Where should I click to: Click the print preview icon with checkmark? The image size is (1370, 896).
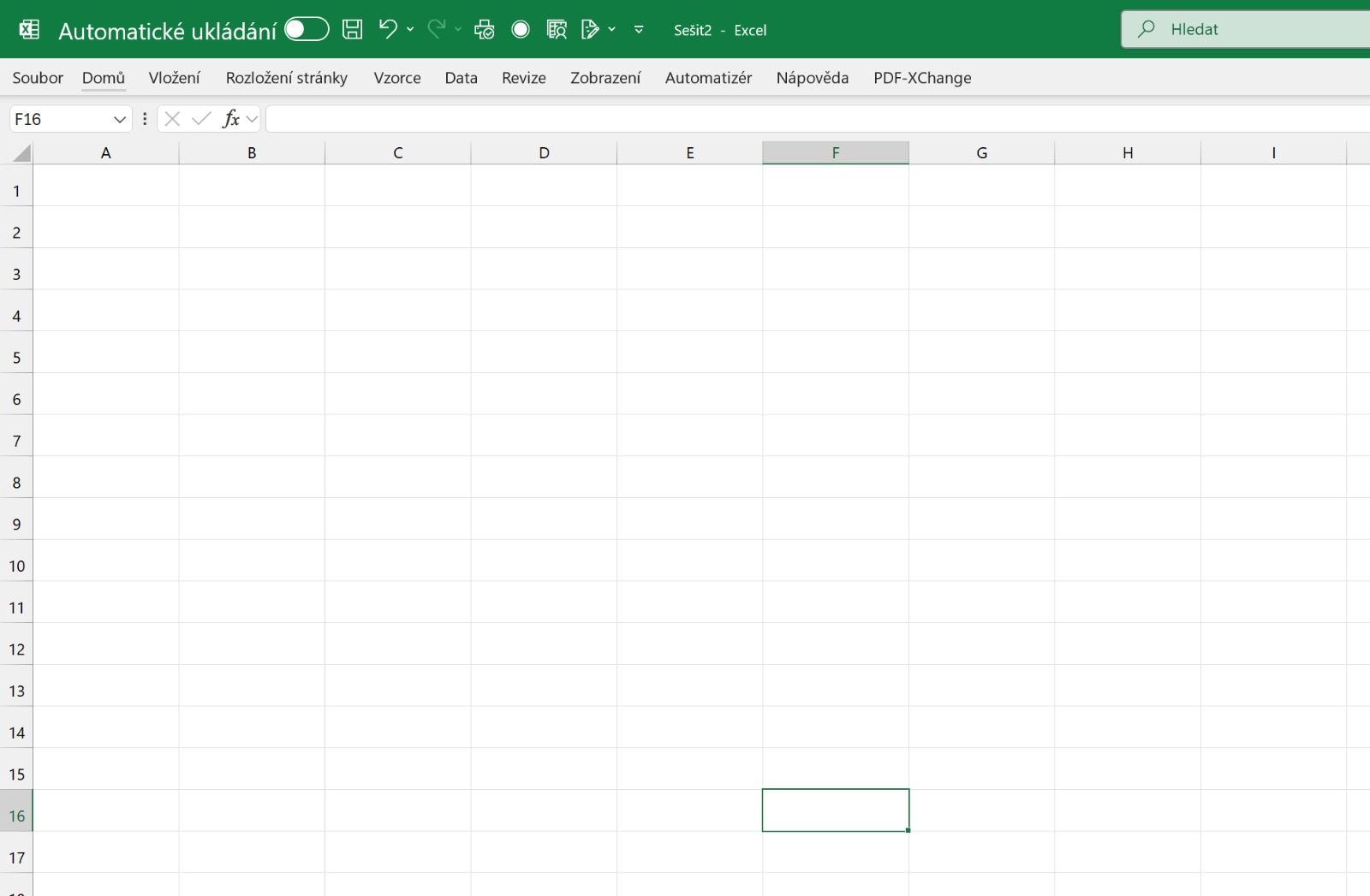tap(485, 30)
